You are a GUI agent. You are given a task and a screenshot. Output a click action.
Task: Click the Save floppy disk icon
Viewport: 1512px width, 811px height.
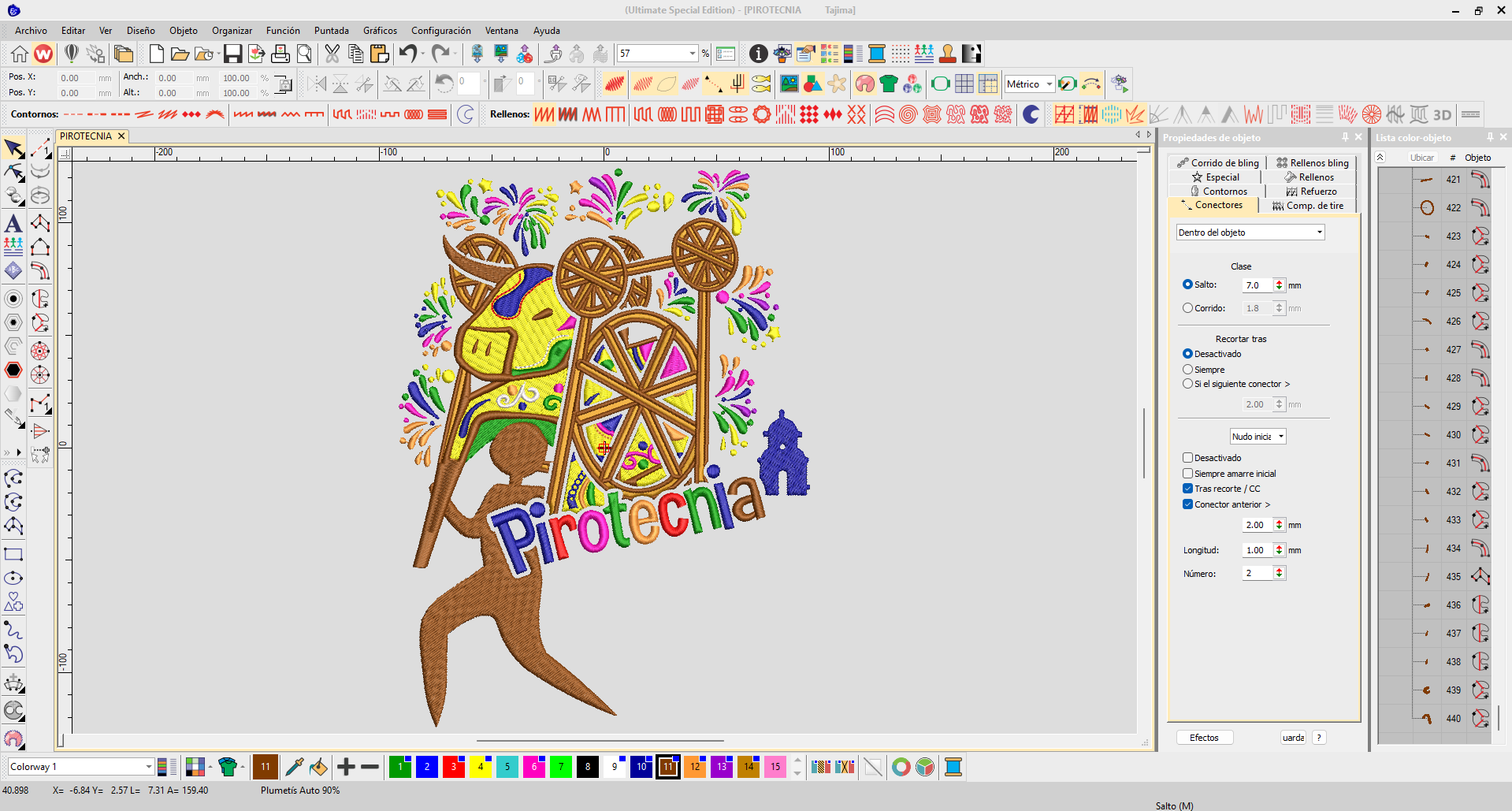tap(232, 54)
